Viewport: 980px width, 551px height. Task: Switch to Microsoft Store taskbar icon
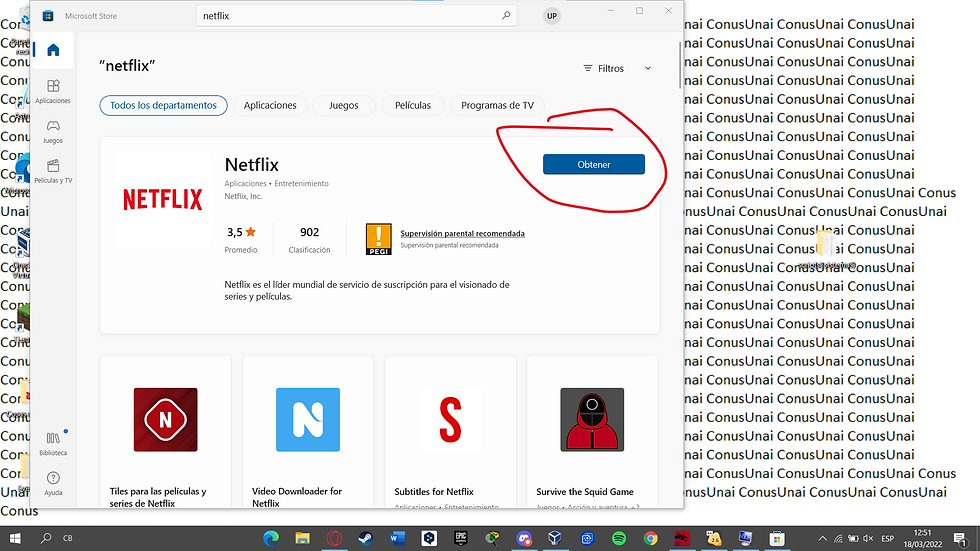777,539
